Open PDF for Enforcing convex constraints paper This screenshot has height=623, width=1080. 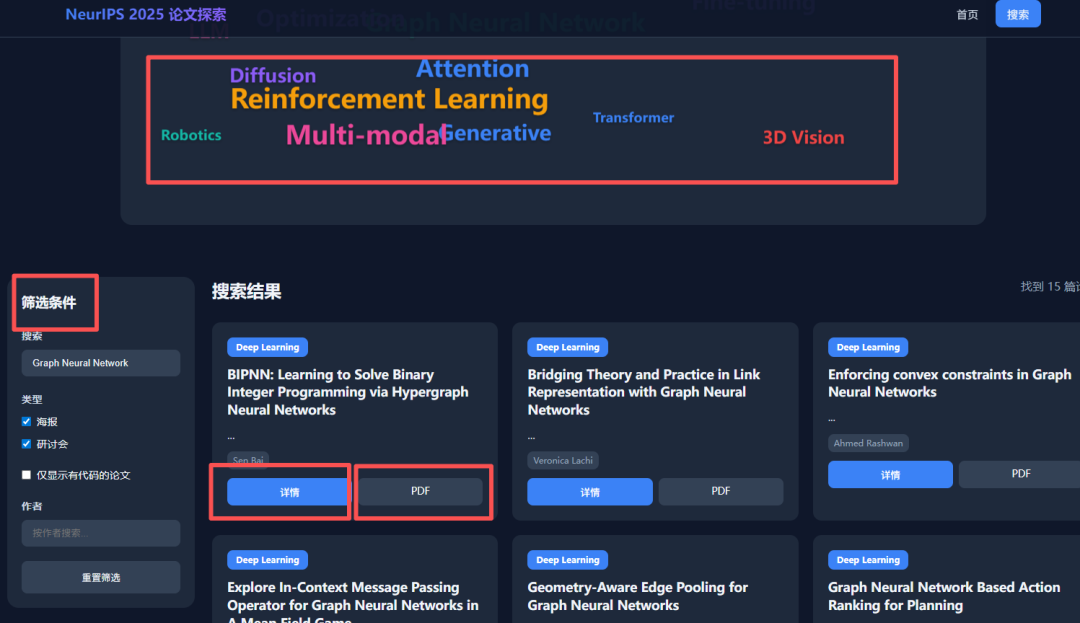[x=1020, y=474]
